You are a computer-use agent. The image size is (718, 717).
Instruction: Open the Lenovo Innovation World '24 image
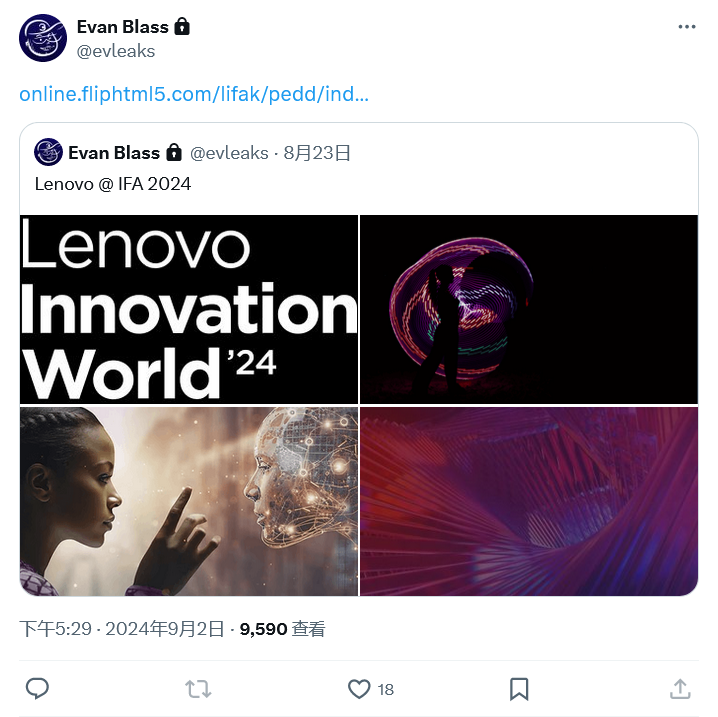[189, 309]
